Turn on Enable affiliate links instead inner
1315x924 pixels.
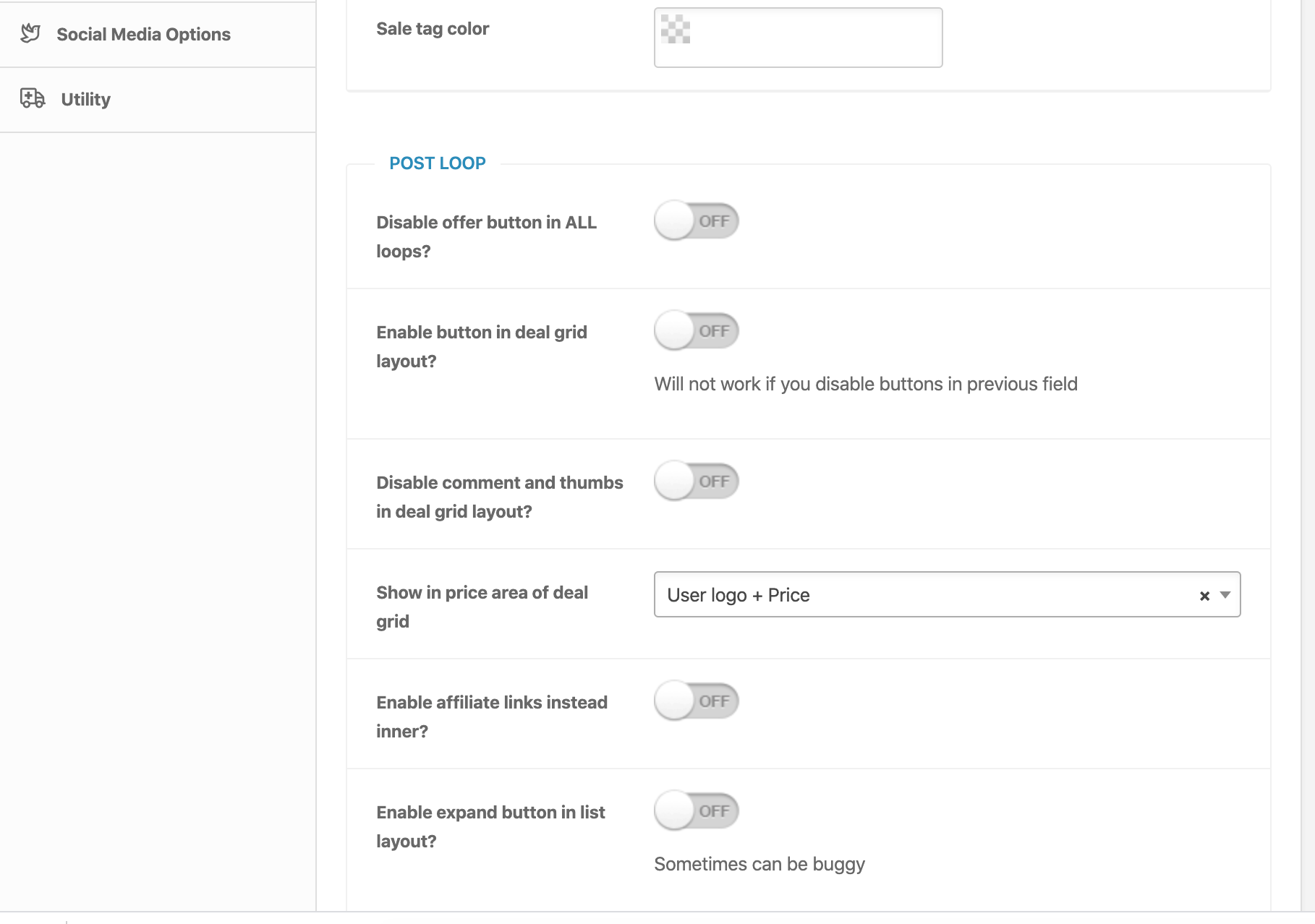pyautogui.click(x=696, y=701)
